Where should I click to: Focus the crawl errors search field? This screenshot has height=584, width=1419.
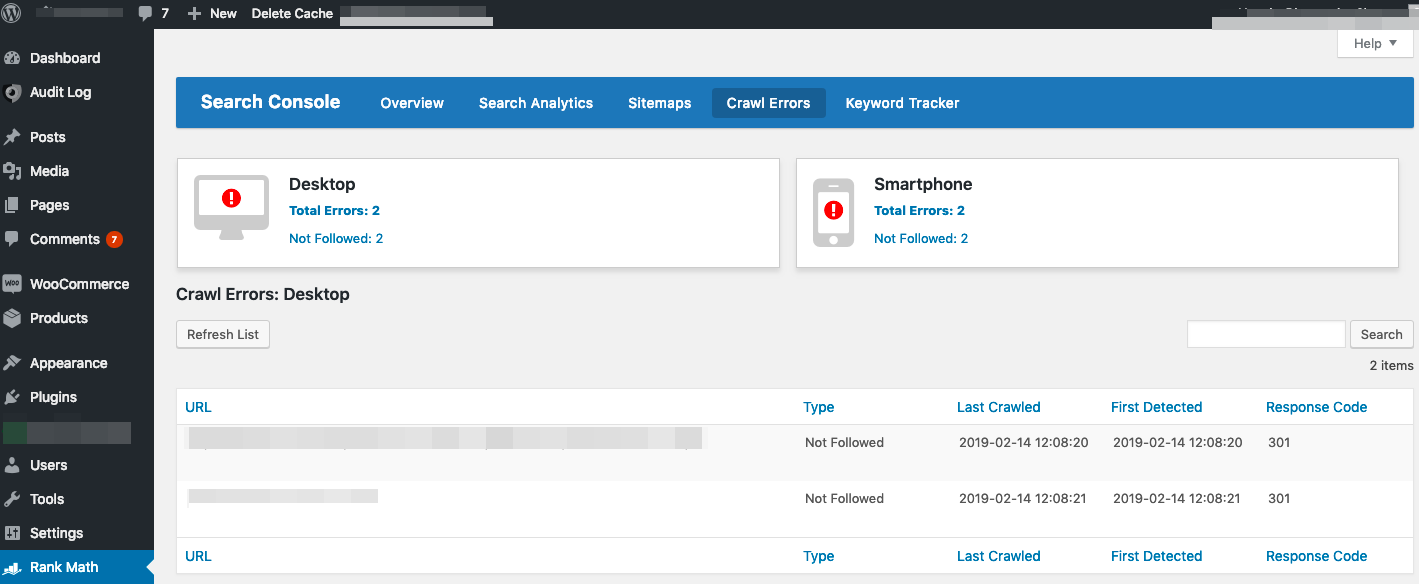click(1266, 334)
